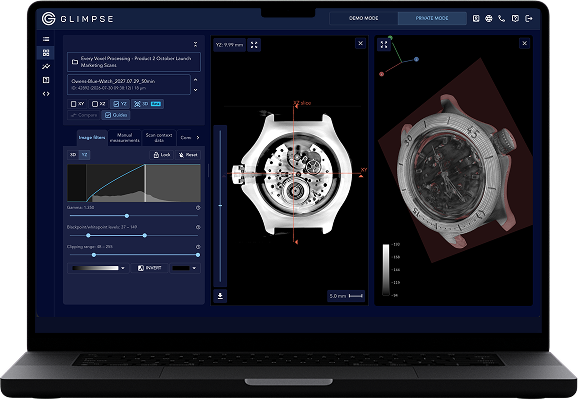578x400 pixels.
Task: Select next scan with down chevron
Action: [196, 90]
